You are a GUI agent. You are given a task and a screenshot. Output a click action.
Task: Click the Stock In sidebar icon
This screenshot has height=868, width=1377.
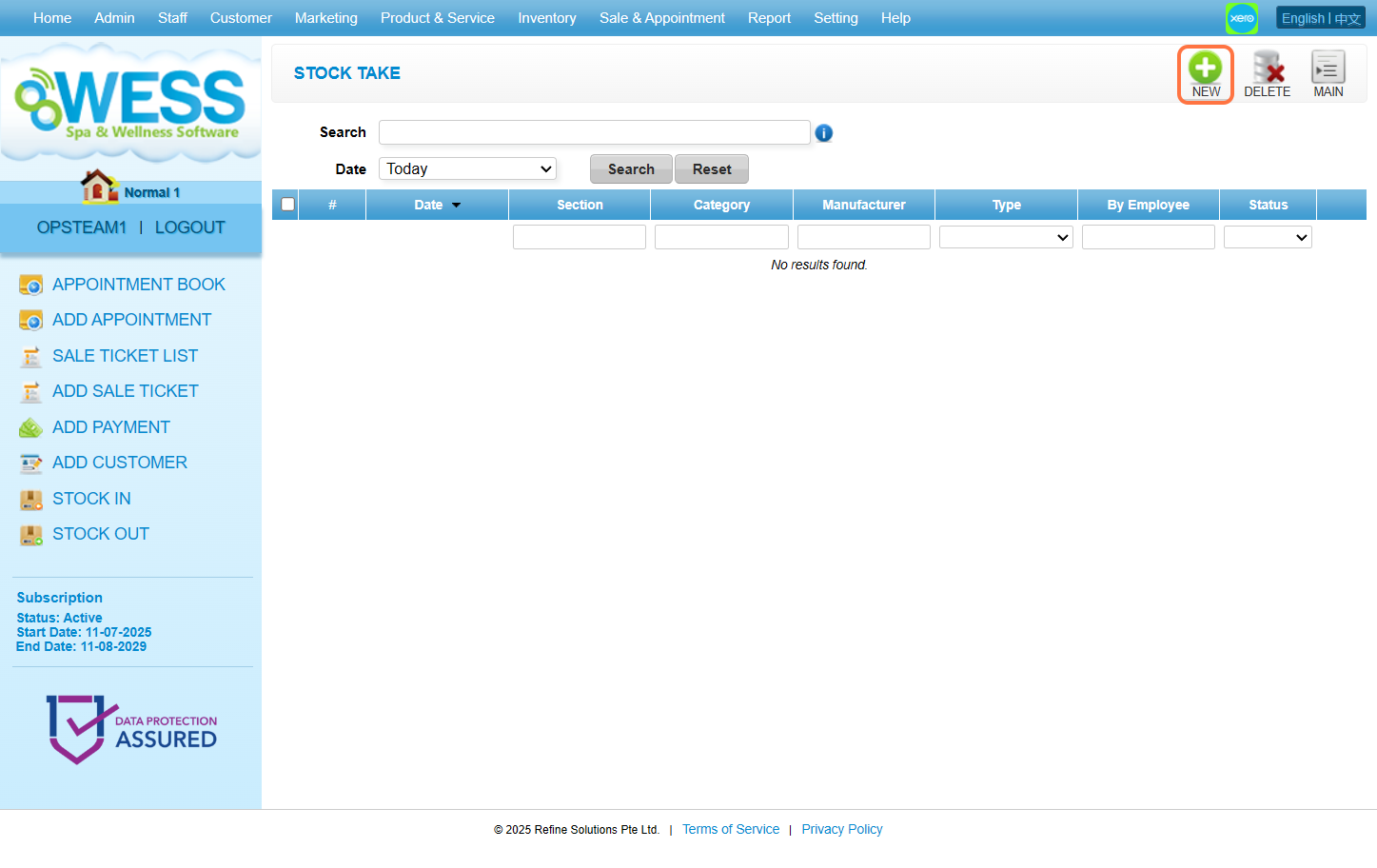click(31, 500)
